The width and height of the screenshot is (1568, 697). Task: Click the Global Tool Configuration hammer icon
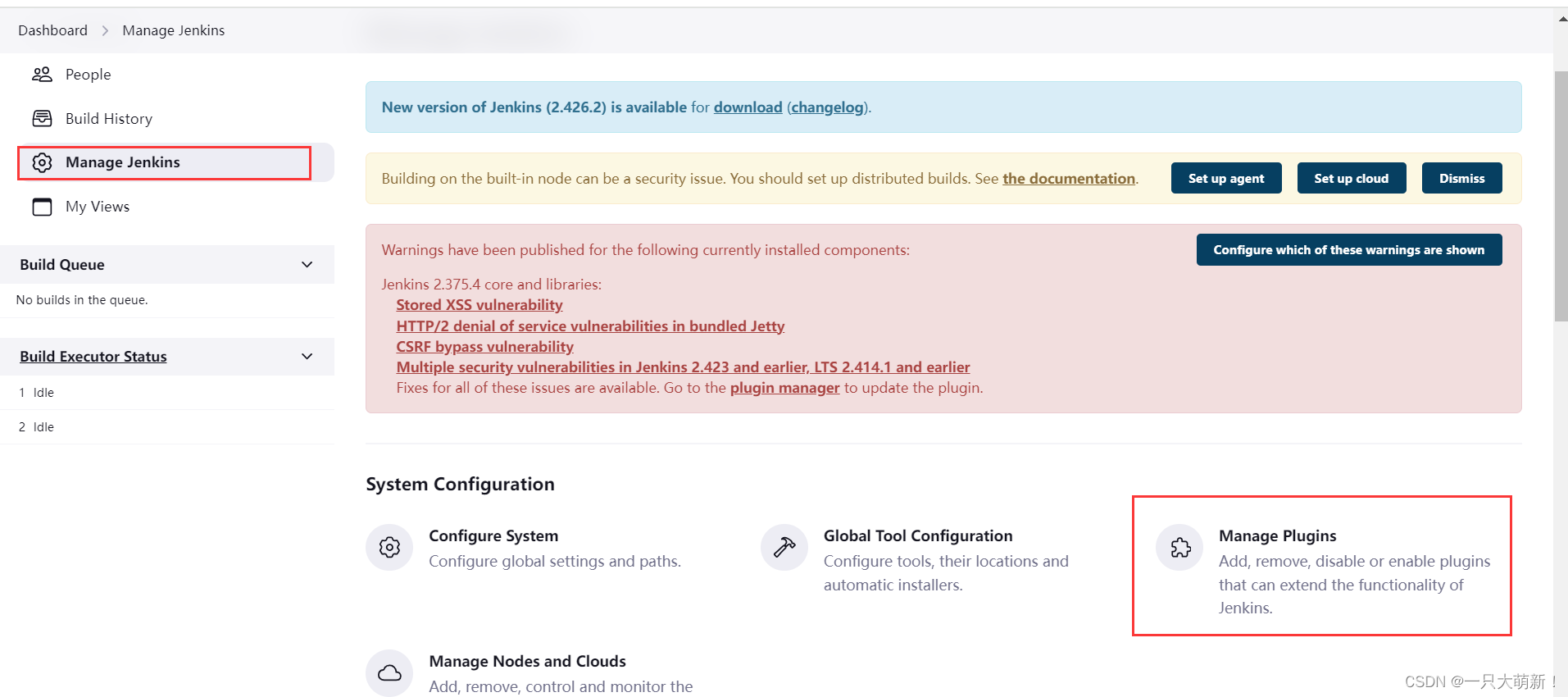click(x=784, y=547)
